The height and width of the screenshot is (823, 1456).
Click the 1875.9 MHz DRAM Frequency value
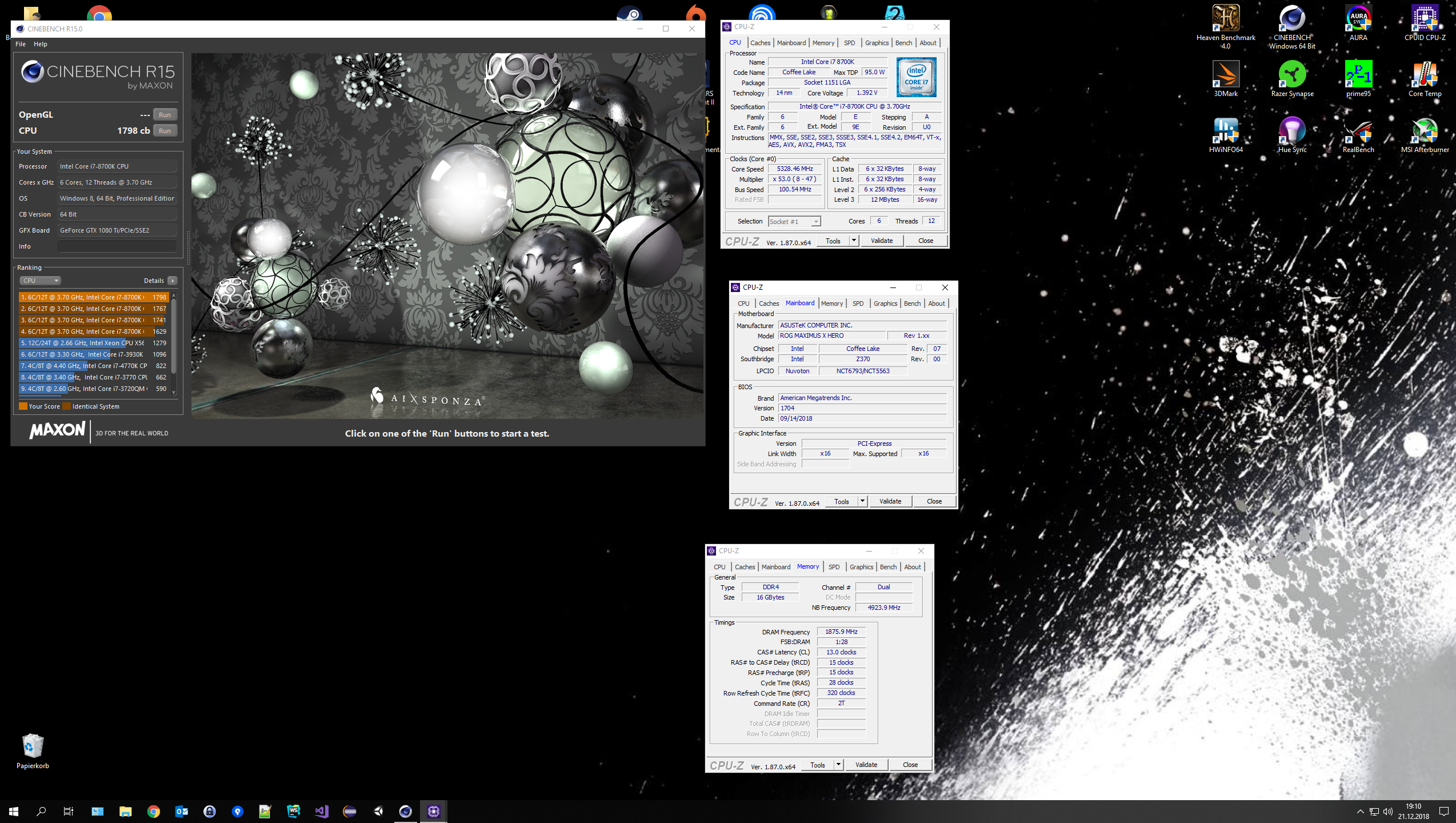click(841, 632)
